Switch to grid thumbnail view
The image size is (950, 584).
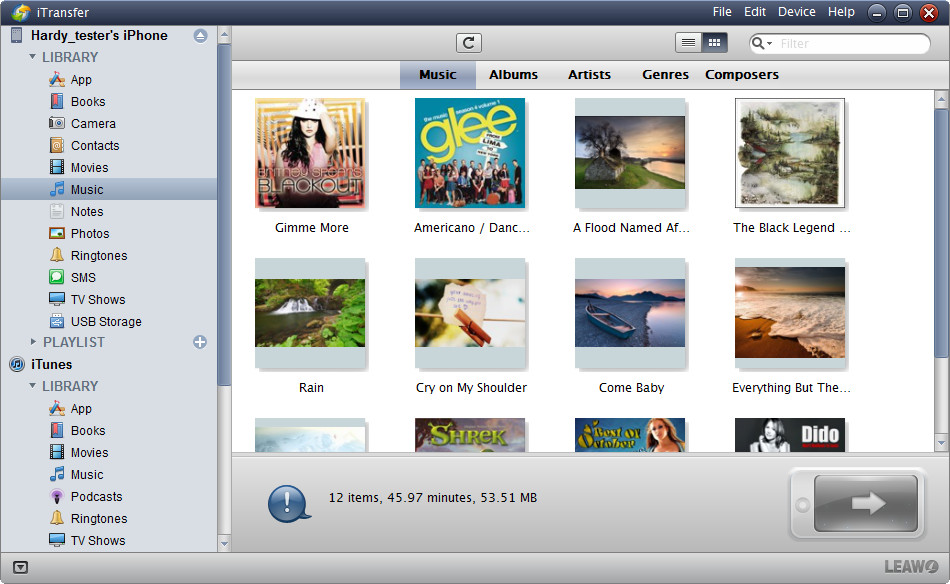click(x=714, y=43)
